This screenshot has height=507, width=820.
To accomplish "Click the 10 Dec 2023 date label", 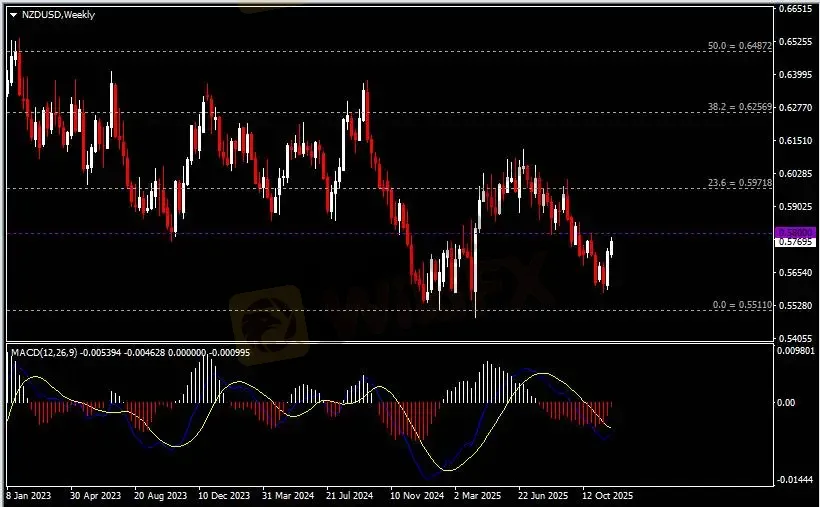I will click(x=225, y=495).
